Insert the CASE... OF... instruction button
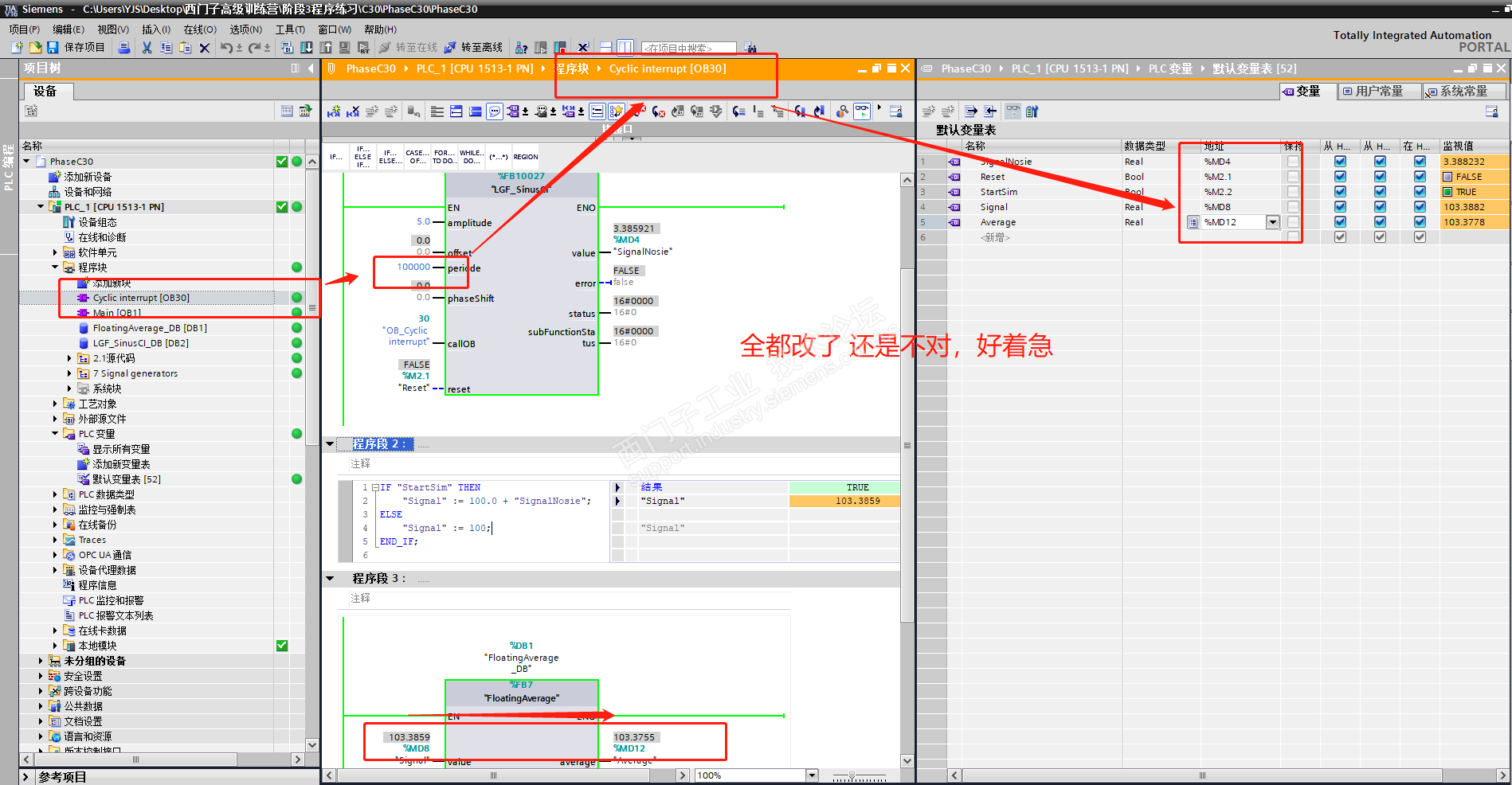This screenshot has width=1512, height=785. [417, 157]
